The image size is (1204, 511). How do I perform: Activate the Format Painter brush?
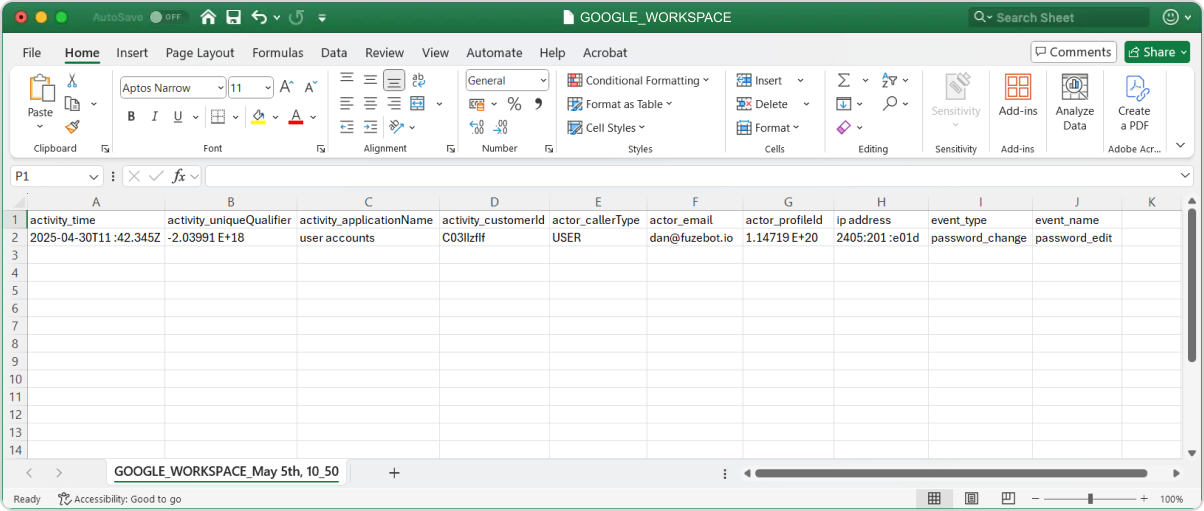[x=72, y=127]
